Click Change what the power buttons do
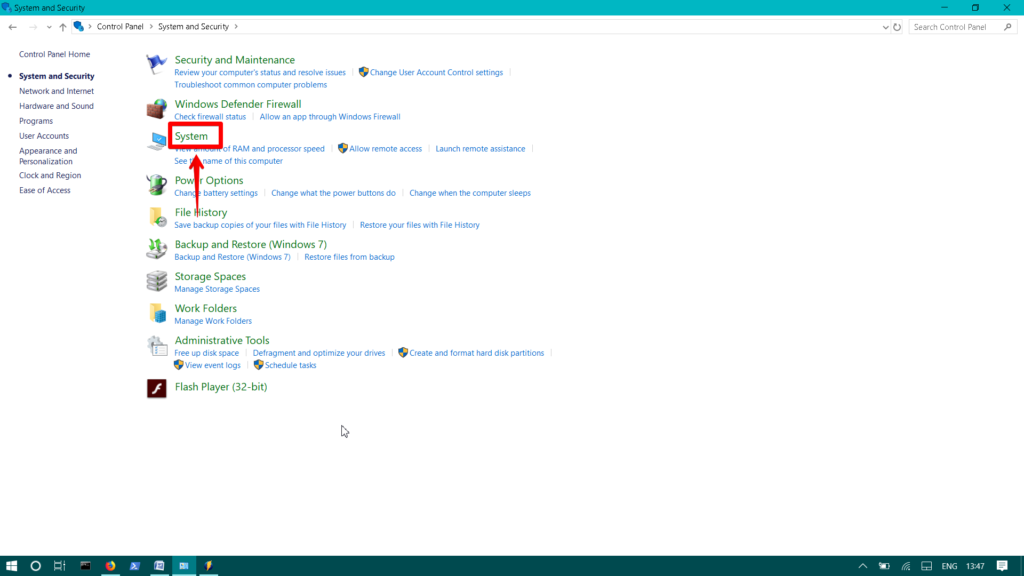Viewport: 1024px width, 576px height. pos(333,193)
